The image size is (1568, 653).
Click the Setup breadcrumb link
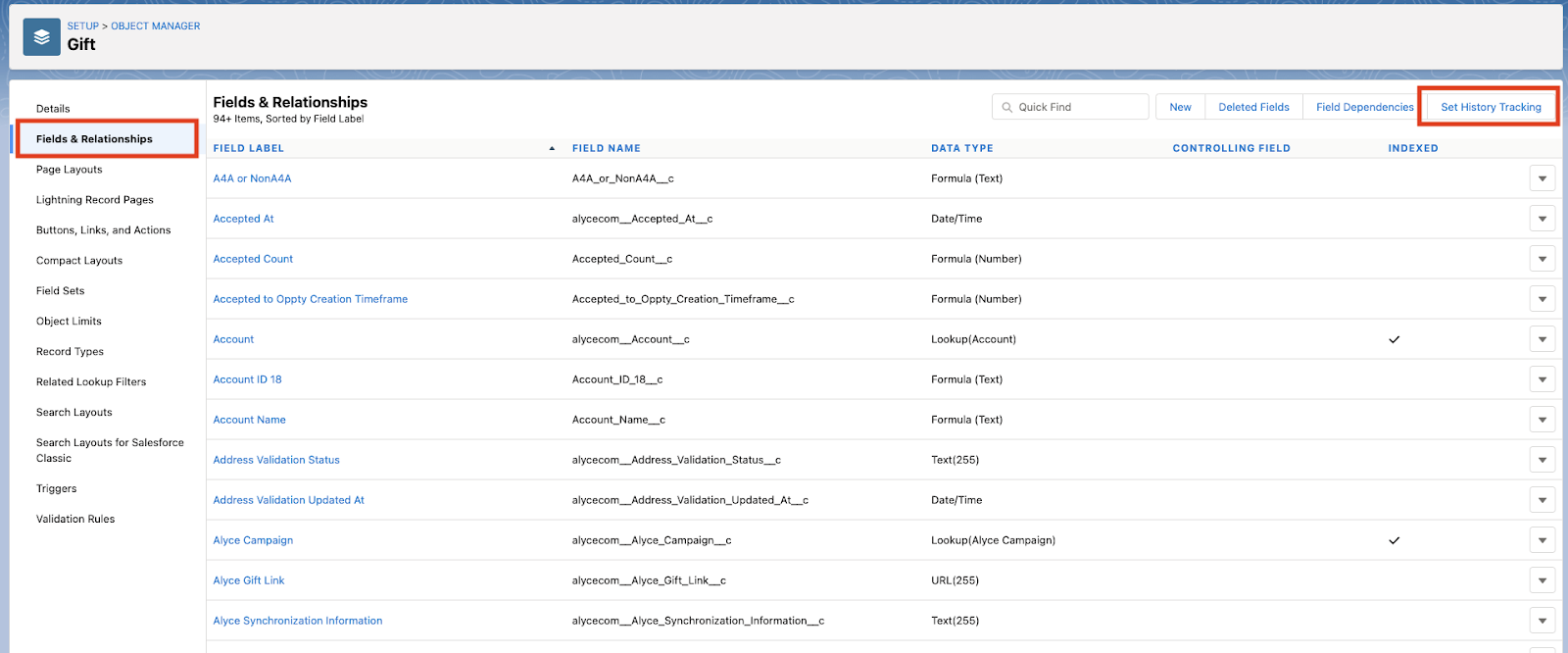[83, 26]
